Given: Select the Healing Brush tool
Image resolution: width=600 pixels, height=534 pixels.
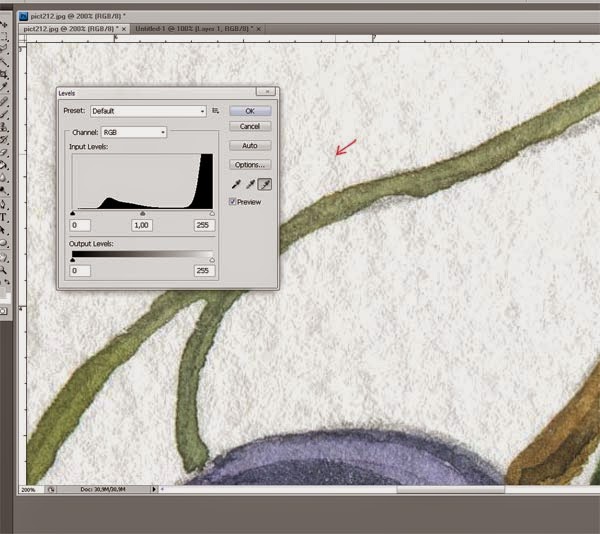Looking at the screenshot, I should coord(4,101).
